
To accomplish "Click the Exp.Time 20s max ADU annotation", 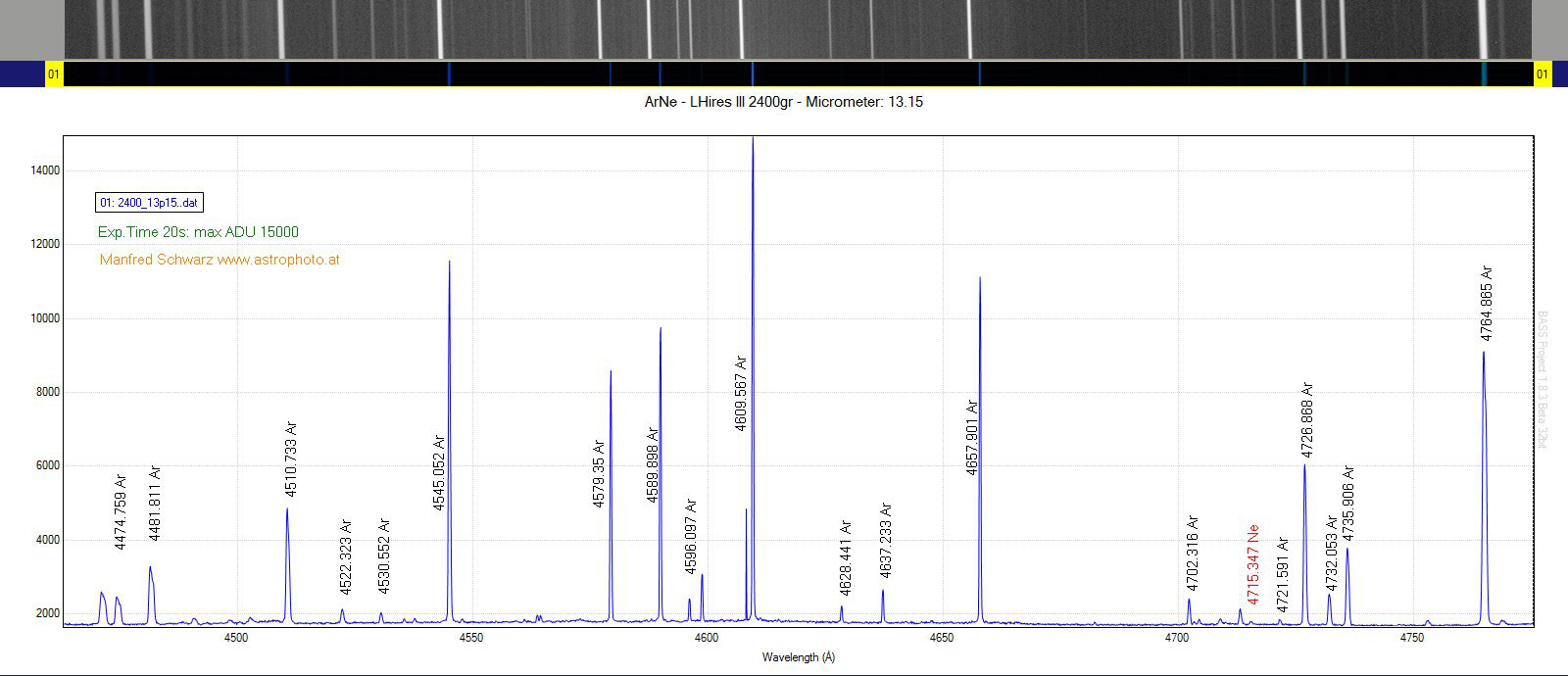I will pyautogui.click(x=198, y=232).
